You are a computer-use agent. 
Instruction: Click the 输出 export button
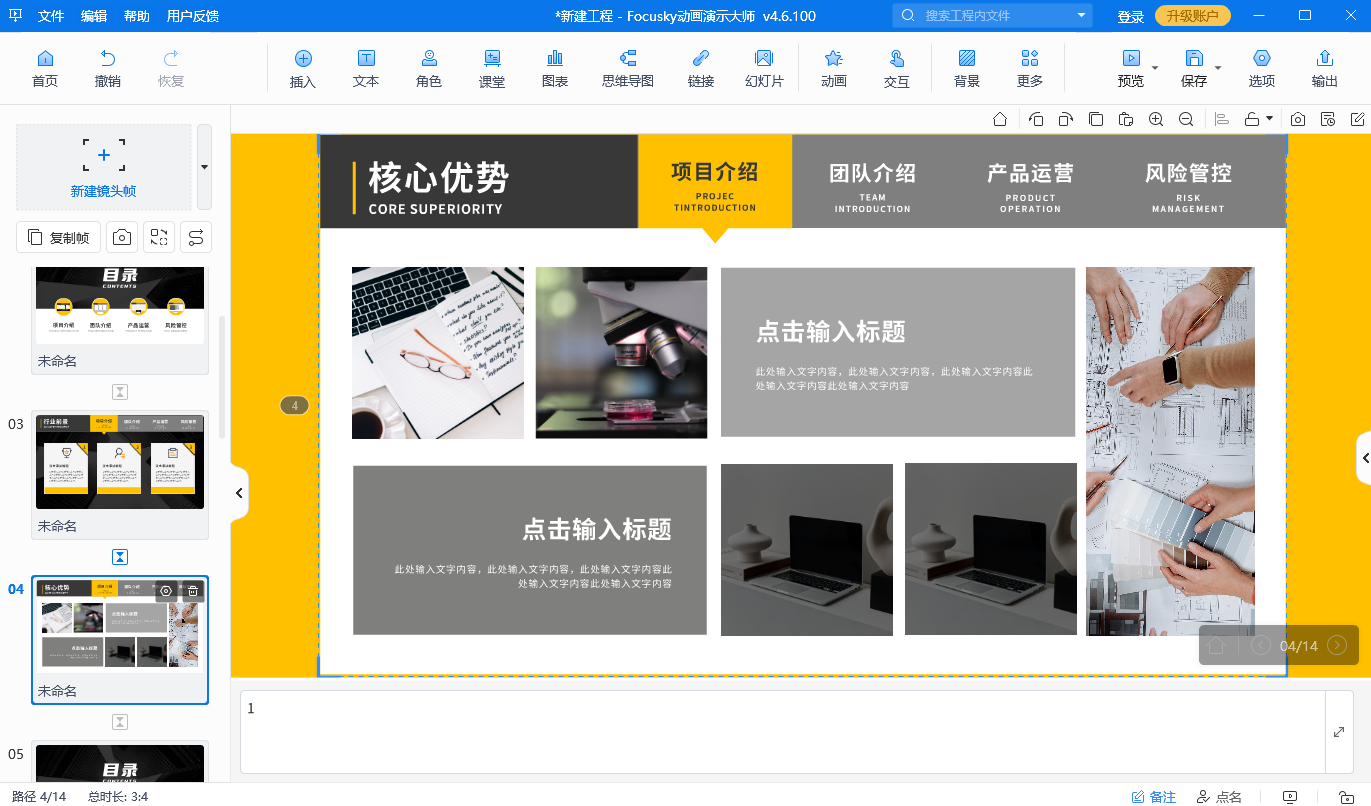pyautogui.click(x=1325, y=68)
